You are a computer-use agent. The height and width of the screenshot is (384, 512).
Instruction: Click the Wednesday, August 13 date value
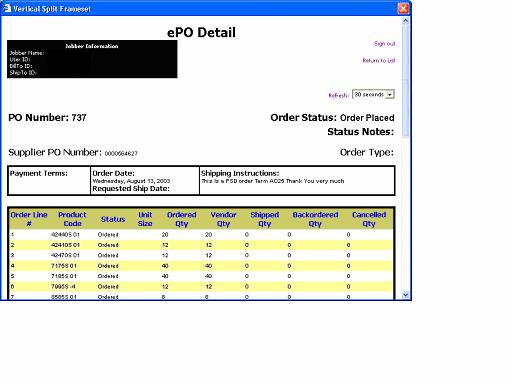[x=131, y=181]
